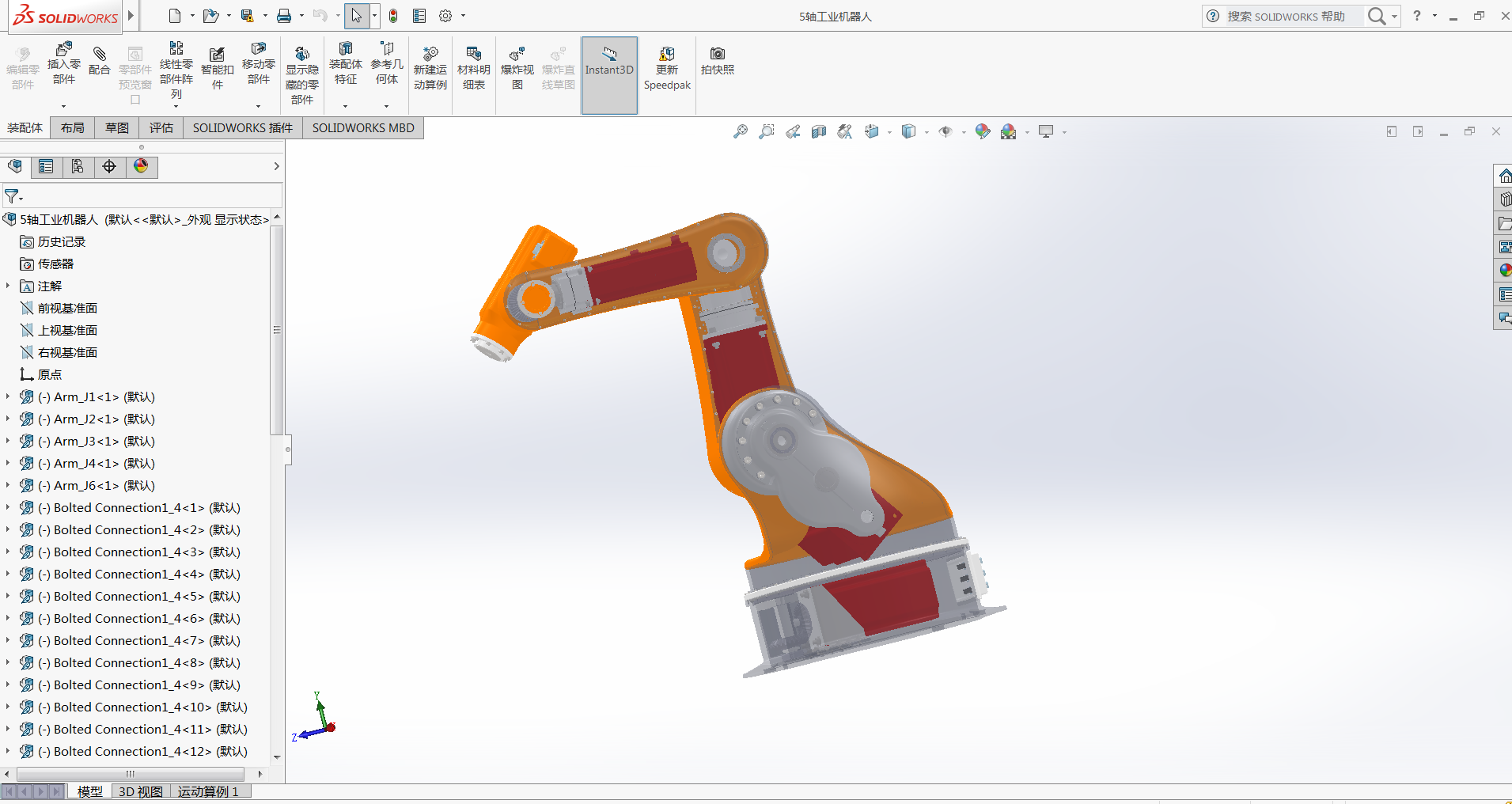Open the DisplayManager color ball tab
Screen dimensions: 1512x804
(141, 166)
